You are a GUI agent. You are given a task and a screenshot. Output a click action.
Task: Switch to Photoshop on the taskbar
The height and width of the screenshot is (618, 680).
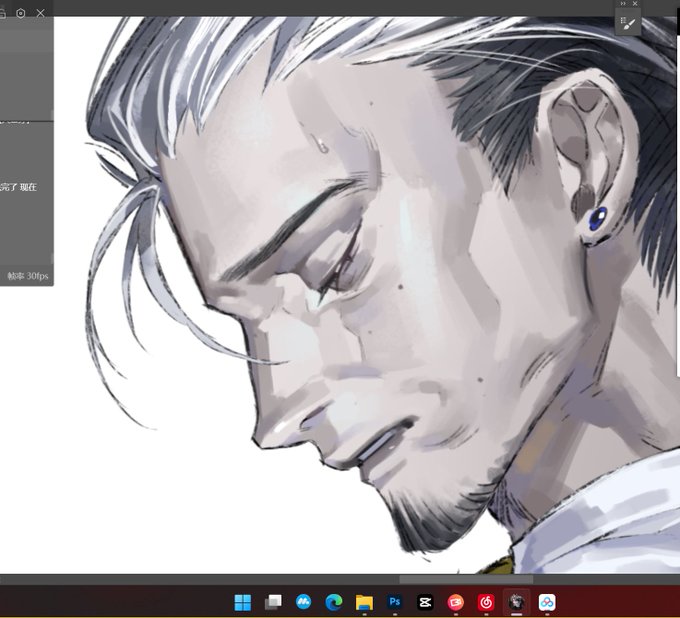pyautogui.click(x=395, y=602)
